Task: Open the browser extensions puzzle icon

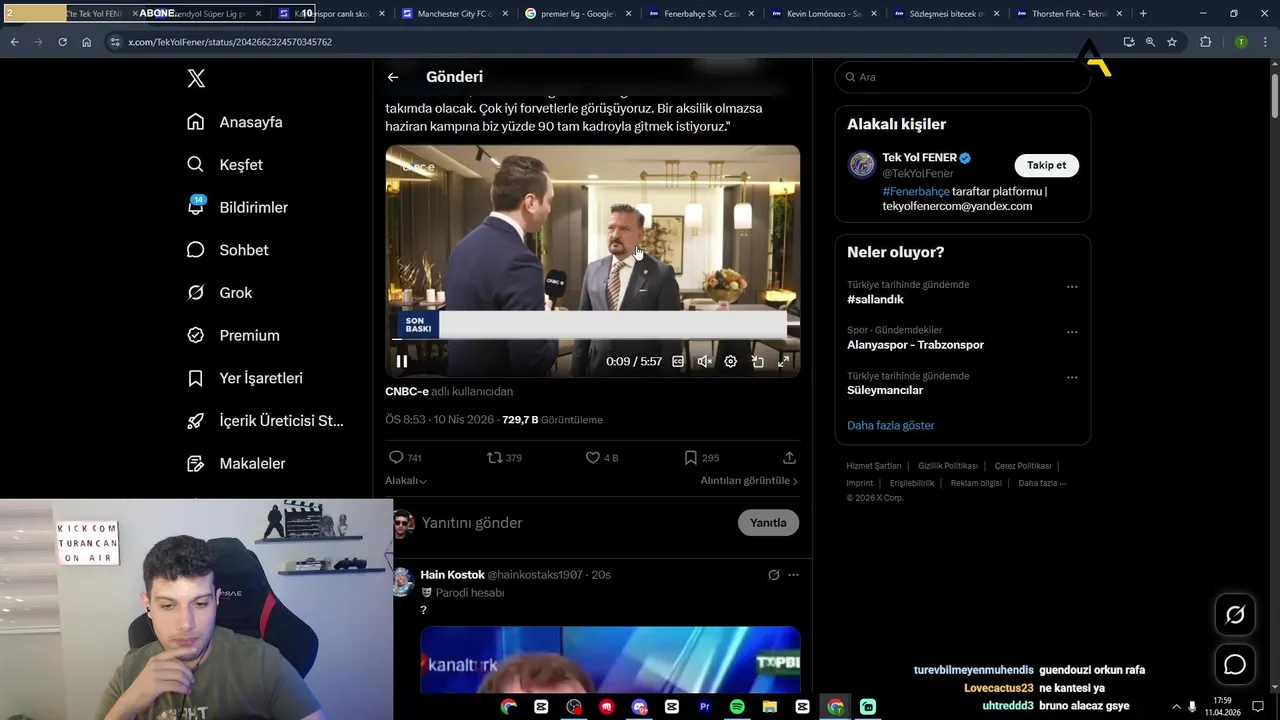Action: [x=1205, y=42]
